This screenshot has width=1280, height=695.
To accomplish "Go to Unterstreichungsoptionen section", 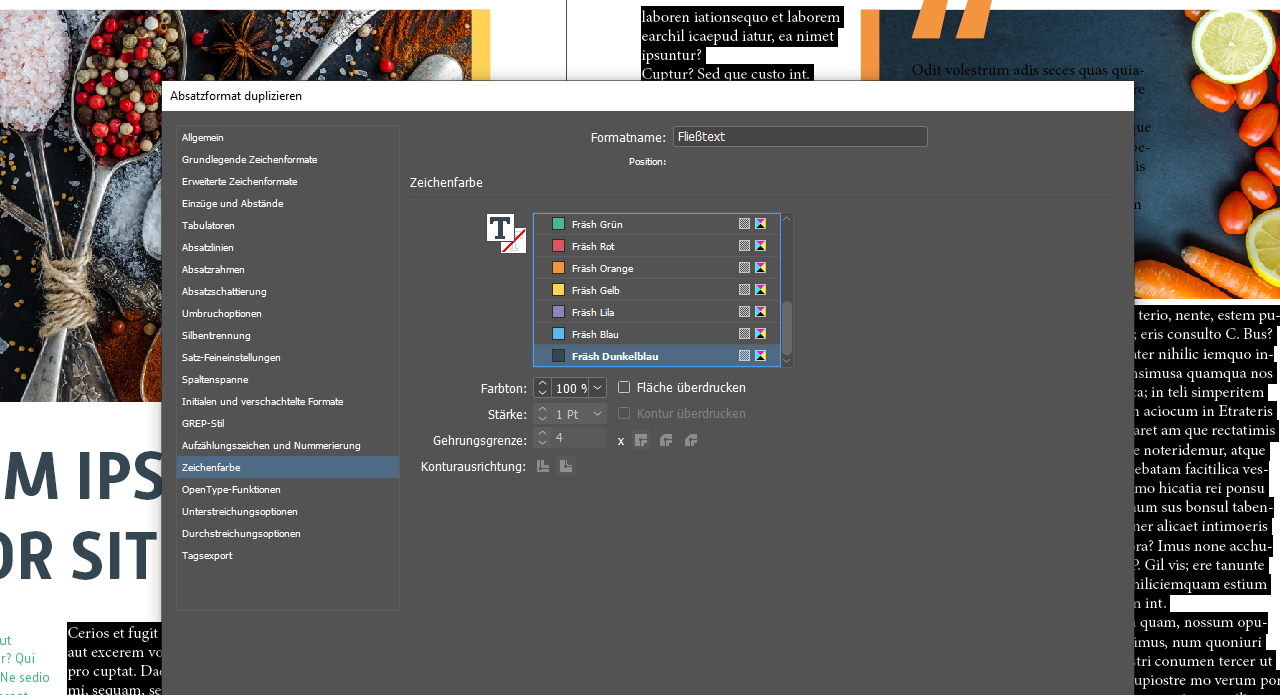I will click(239, 512).
